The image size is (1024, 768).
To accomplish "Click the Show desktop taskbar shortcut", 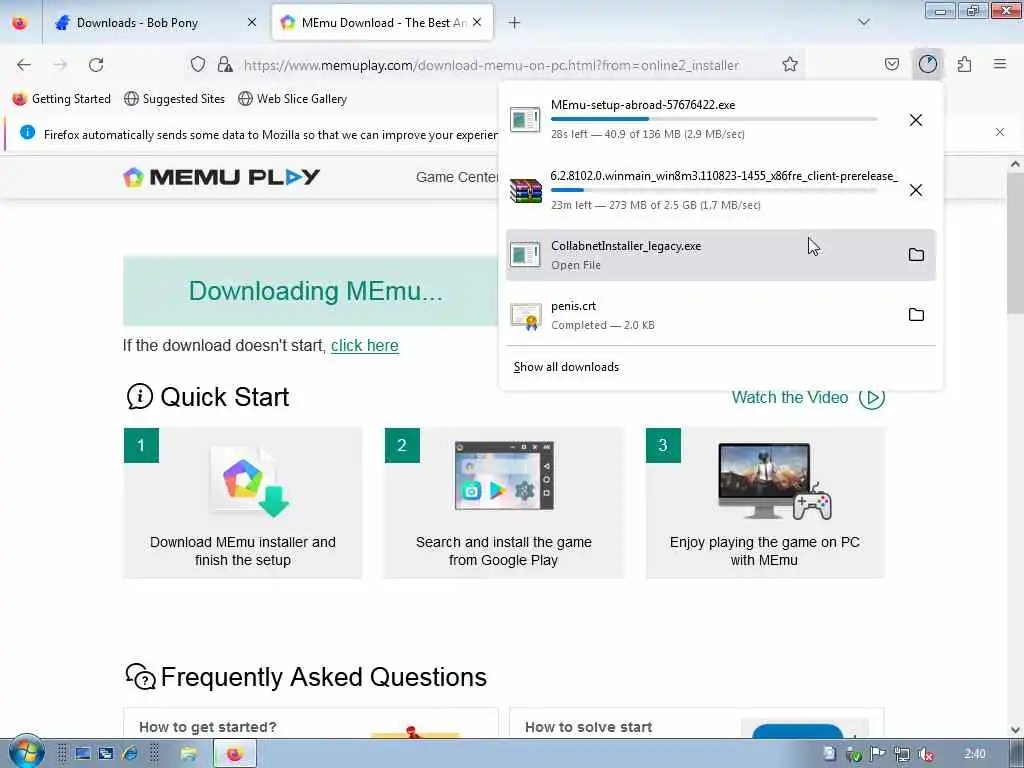I will [82, 754].
